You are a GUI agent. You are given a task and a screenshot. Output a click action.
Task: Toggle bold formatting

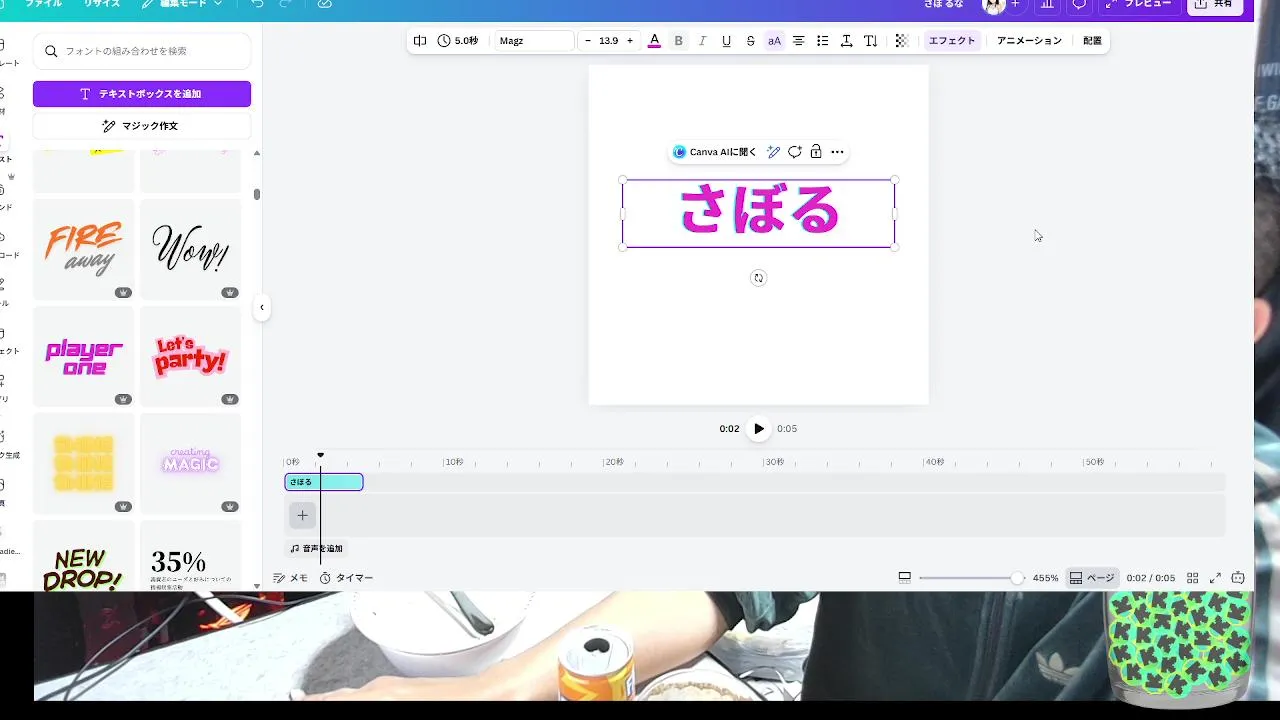tap(679, 41)
